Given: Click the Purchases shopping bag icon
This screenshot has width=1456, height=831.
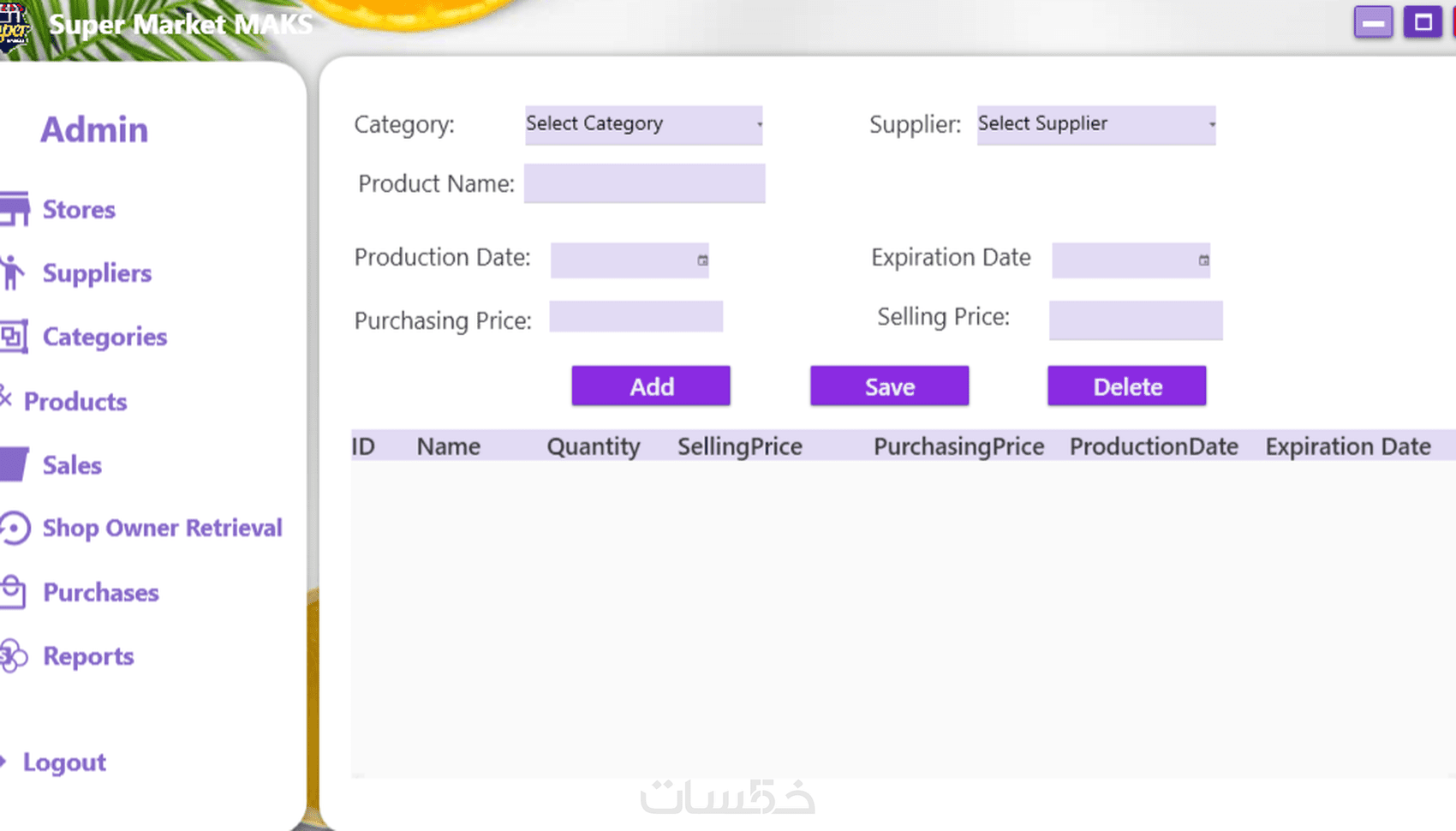Looking at the screenshot, I should click(13, 592).
